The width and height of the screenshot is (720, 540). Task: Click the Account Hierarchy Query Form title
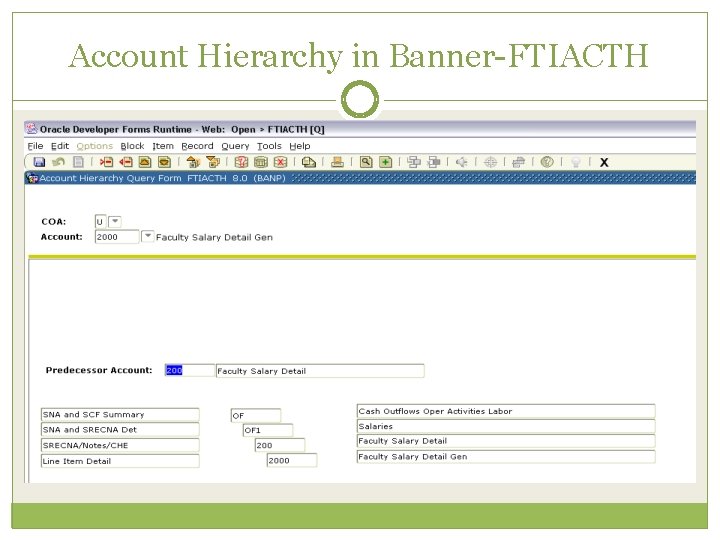tap(163, 178)
